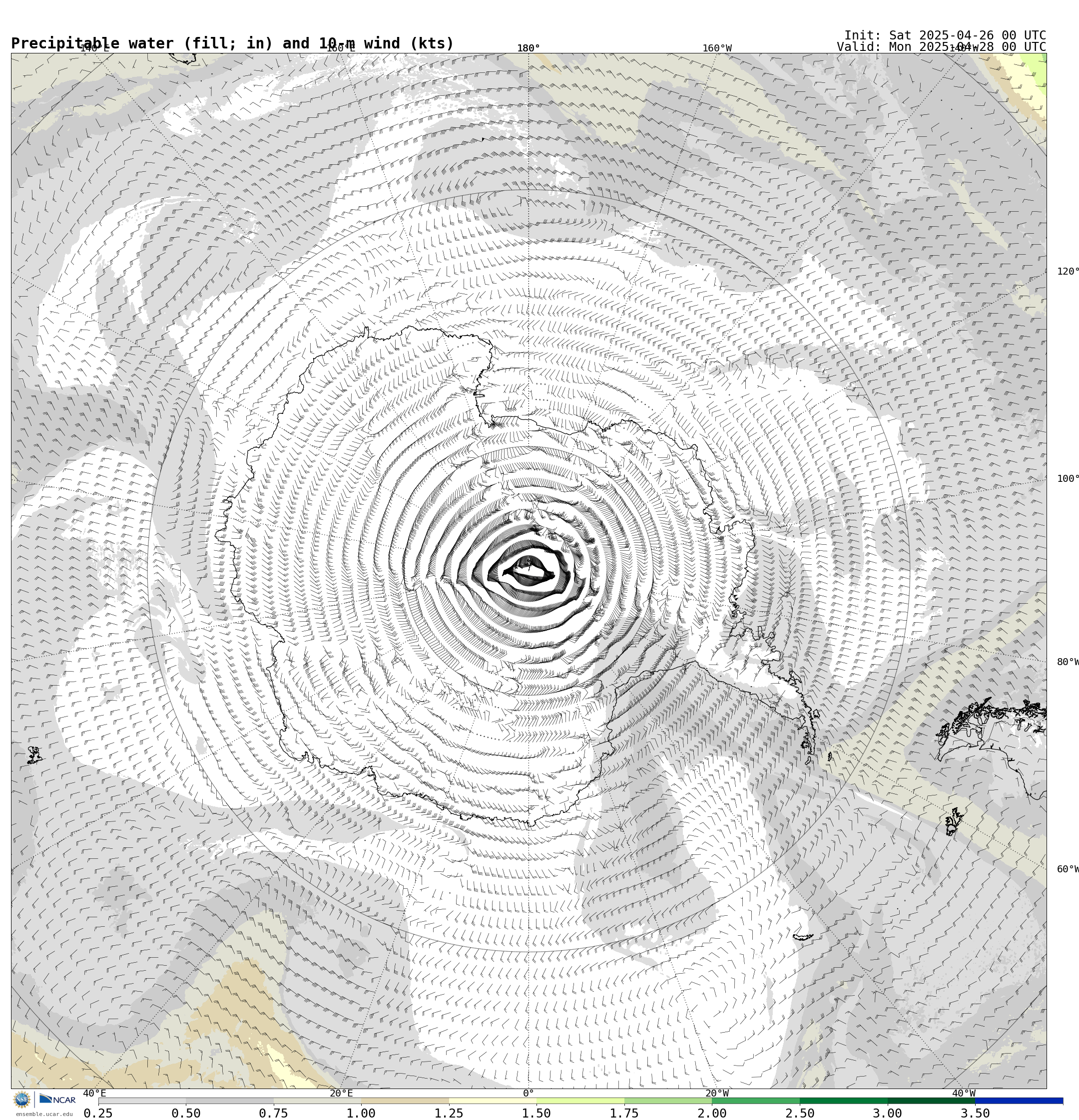Select the yellow-green 1.50–1.75 colorbar segment
This screenshot has height=1120, width=1079.
580,1101
